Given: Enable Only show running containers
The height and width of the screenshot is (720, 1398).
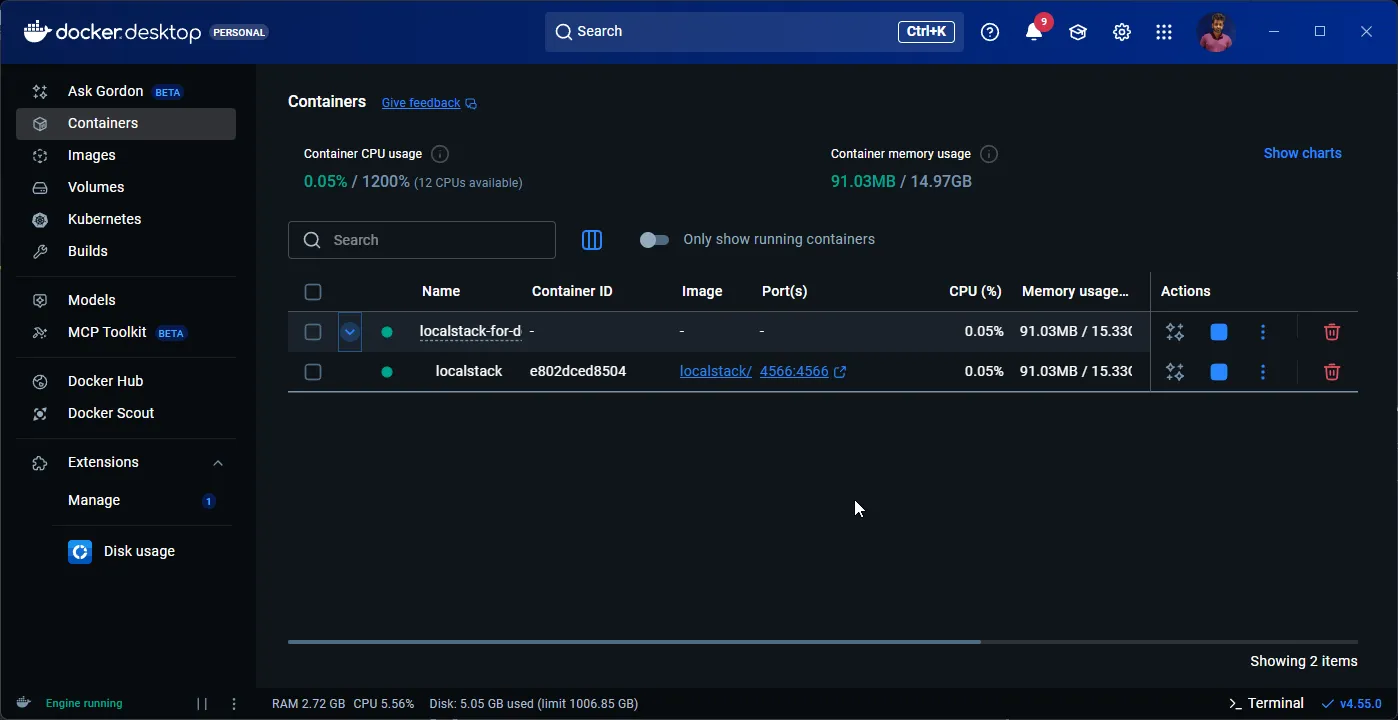Looking at the screenshot, I should tap(655, 240).
